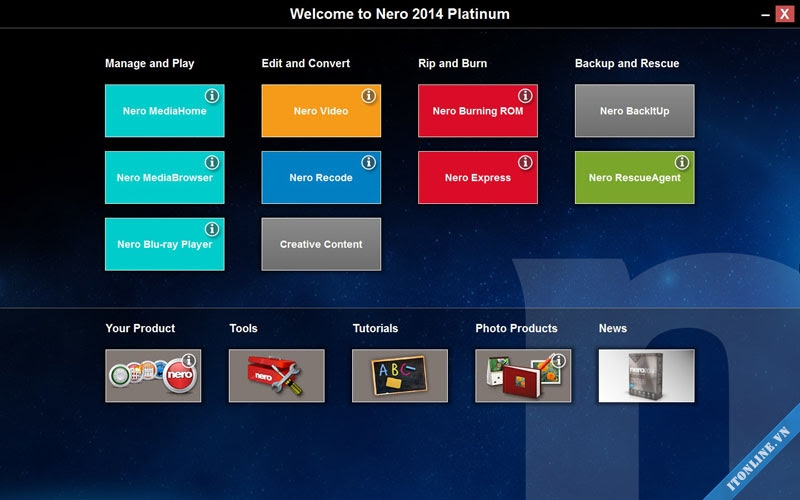Open the Nero Blu-ray Player info icon

[x=212, y=229]
